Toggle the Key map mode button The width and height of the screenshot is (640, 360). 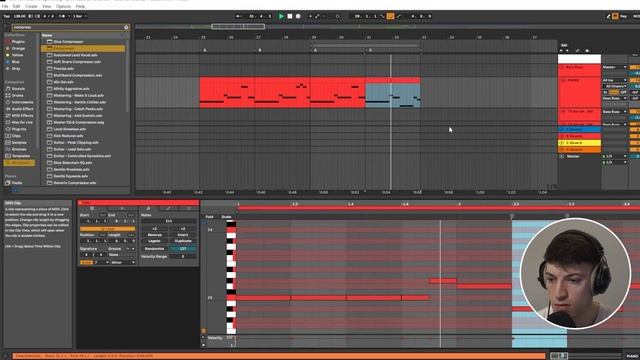622,16
